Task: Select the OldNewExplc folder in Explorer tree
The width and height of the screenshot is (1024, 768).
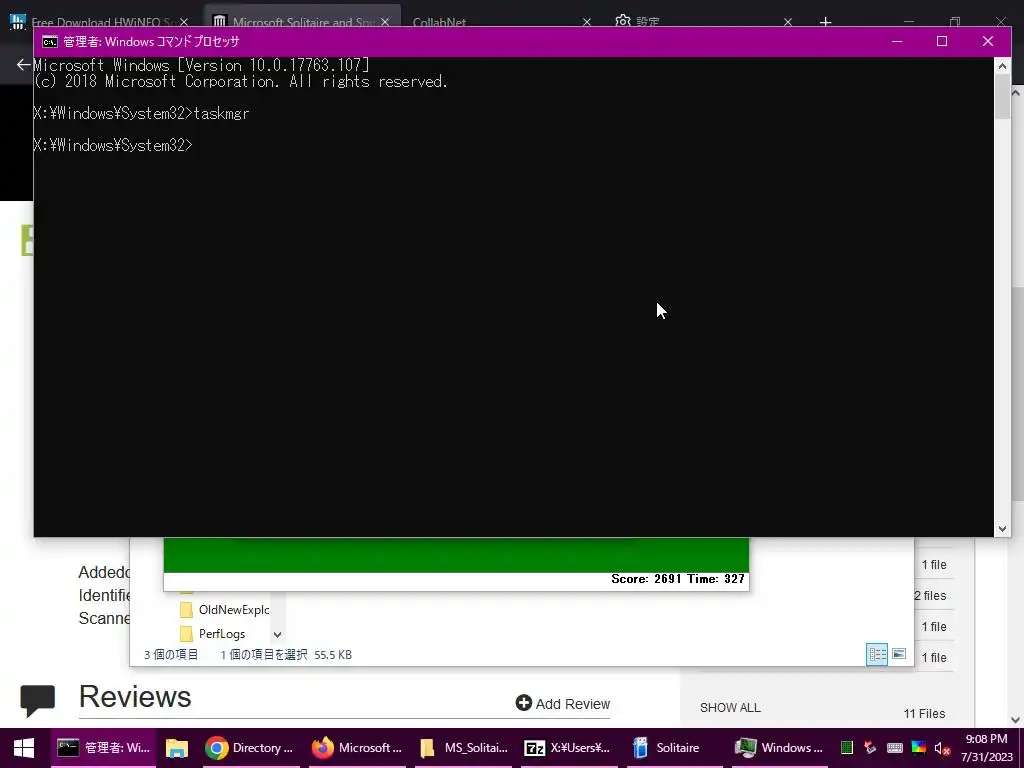Action: pyautogui.click(x=225, y=609)
